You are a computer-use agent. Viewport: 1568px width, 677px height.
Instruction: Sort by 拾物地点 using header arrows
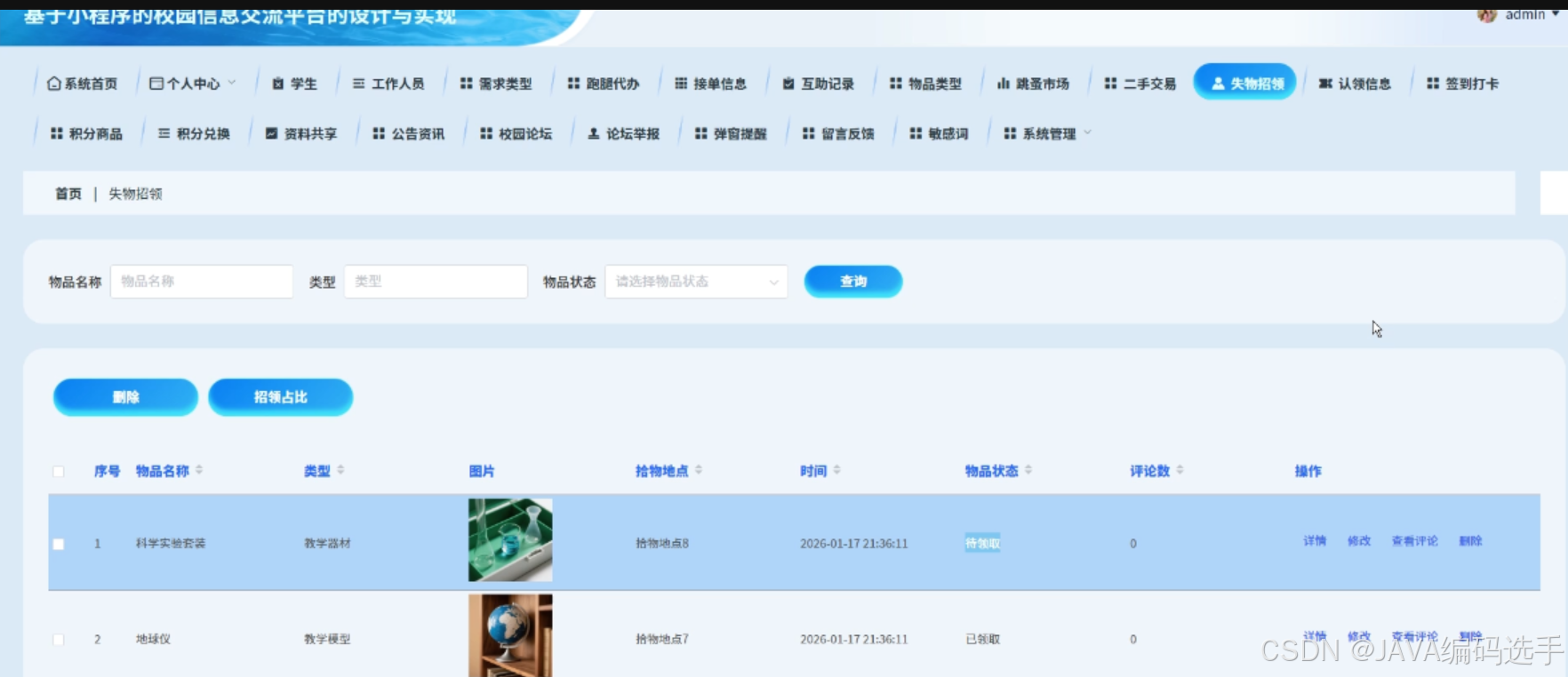(699, 470)
